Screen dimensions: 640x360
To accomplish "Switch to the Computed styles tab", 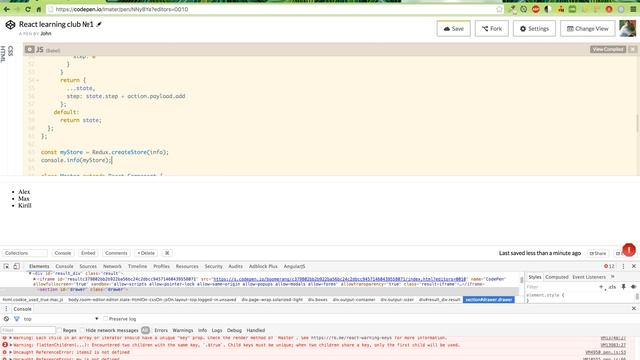I will coord(556,277).
